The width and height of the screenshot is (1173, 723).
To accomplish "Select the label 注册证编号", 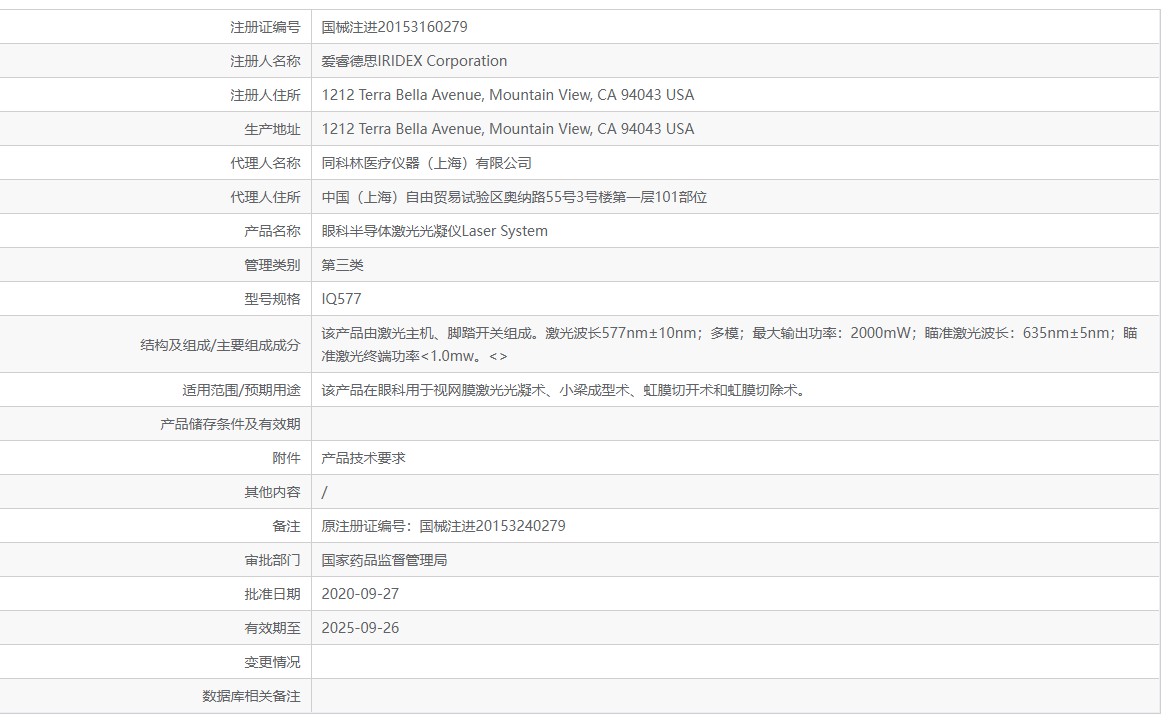I will click(265, 27).
